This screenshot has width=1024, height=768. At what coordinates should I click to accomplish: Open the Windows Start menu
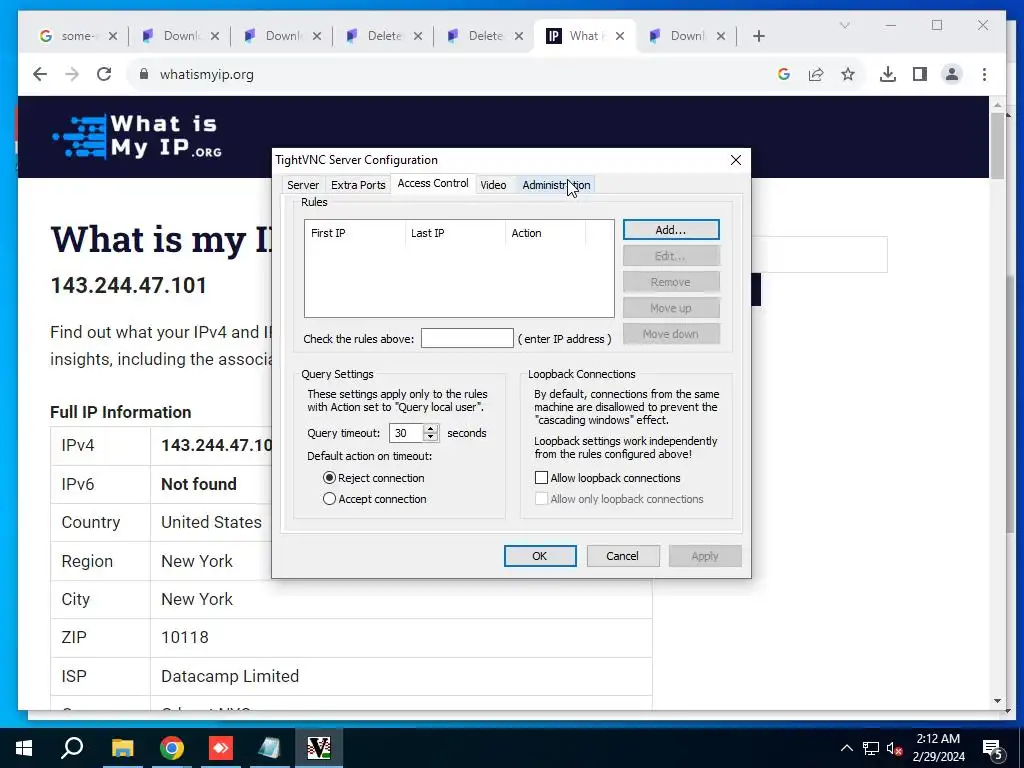coord(24,748)
